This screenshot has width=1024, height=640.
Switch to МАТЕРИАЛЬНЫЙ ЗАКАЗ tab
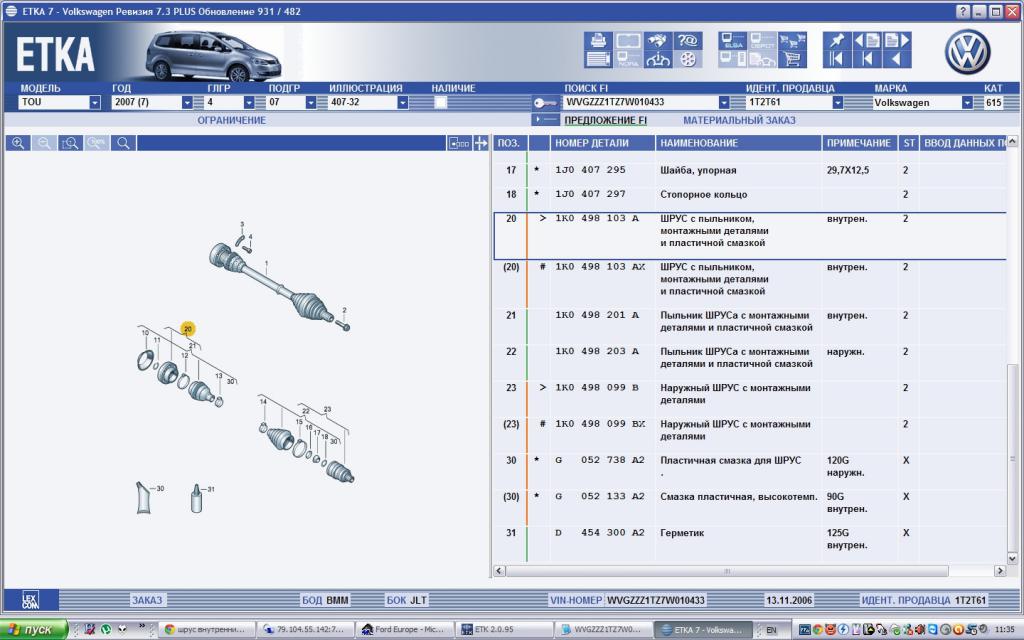739,120
